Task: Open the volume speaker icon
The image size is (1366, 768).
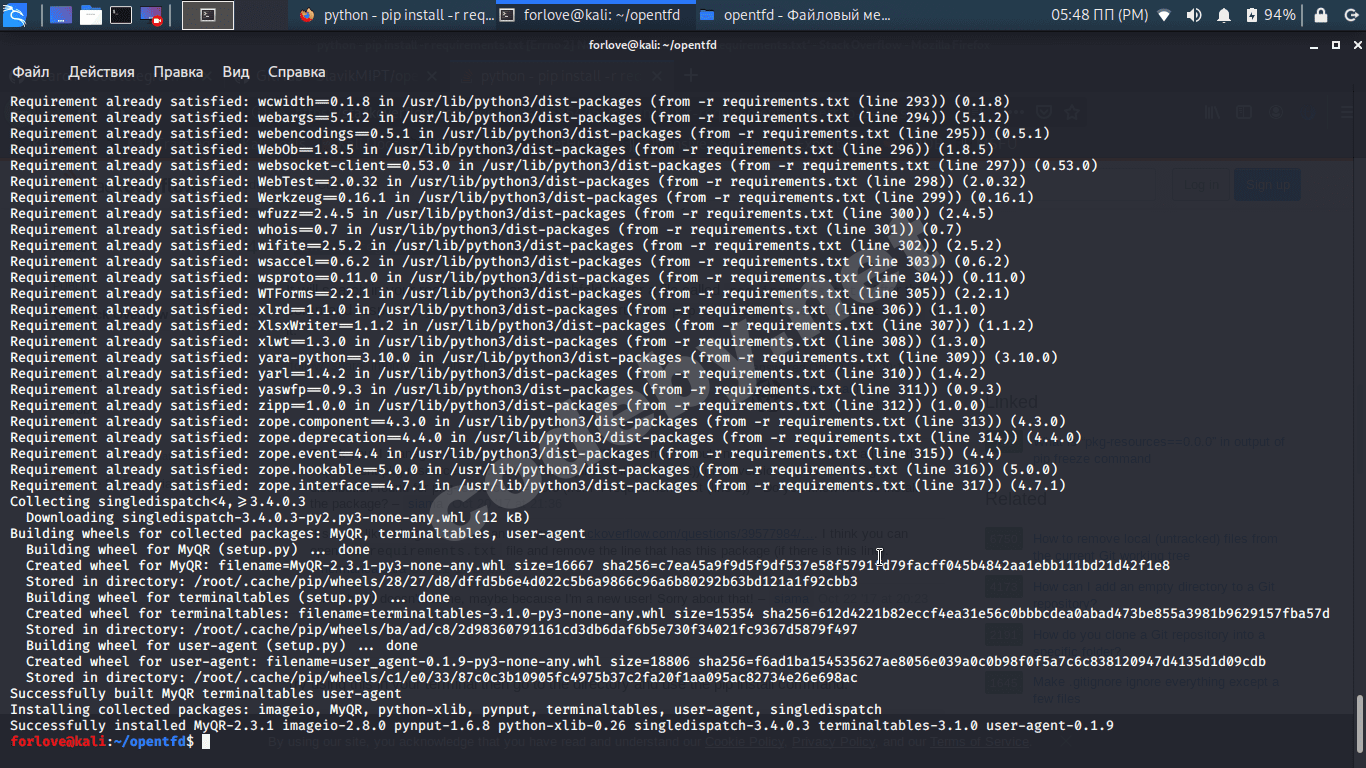Action: [1194, 15]
